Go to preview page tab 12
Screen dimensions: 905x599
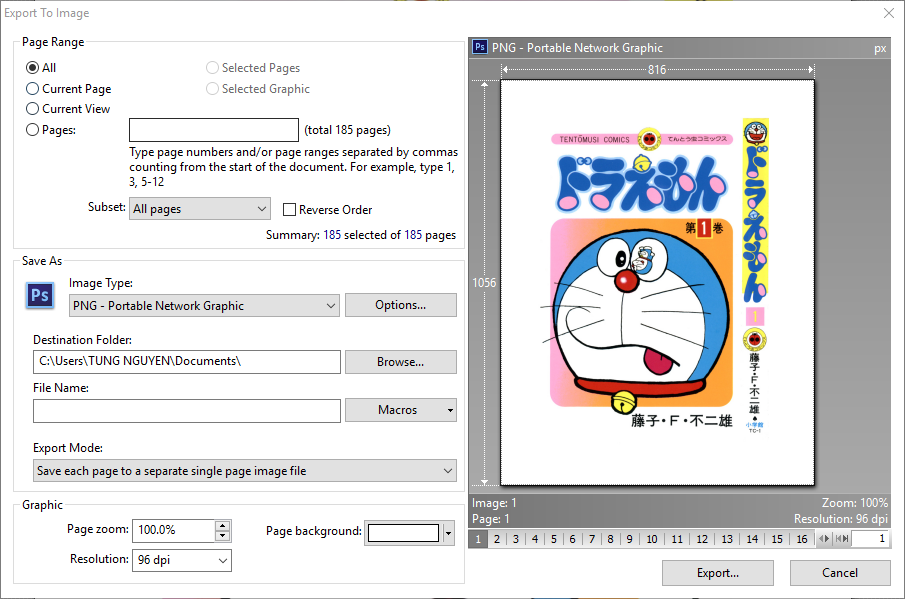(x=702, y=538)
